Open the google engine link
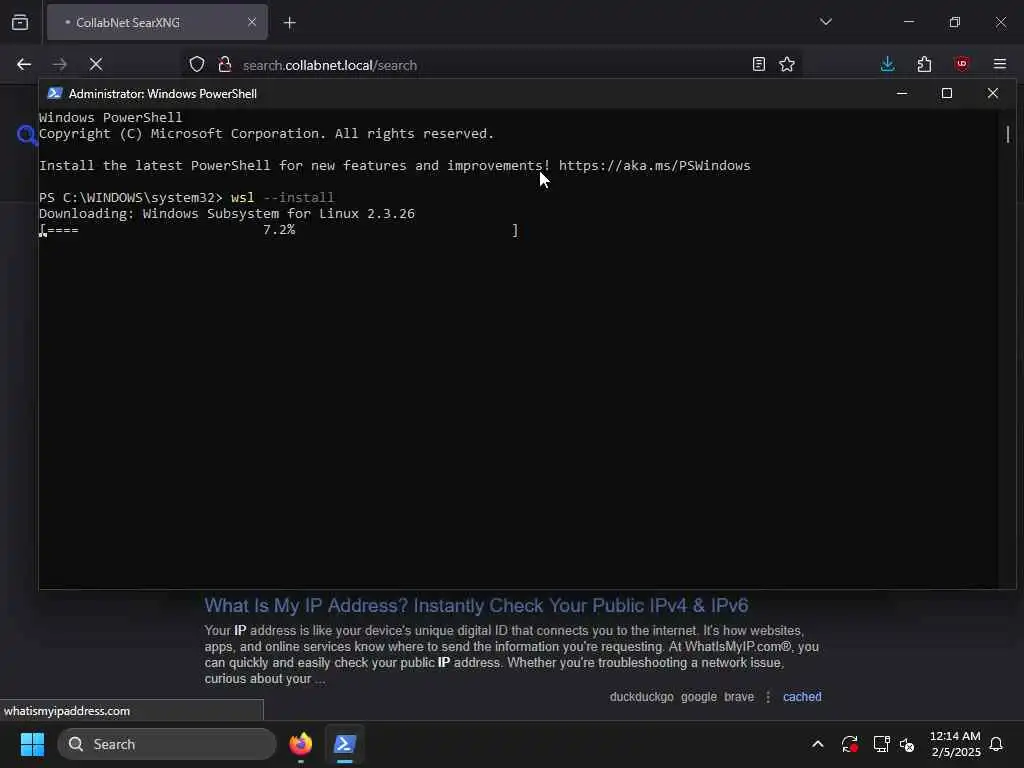Viewport: 1024px width, 768px height. [x=699, y=697]
